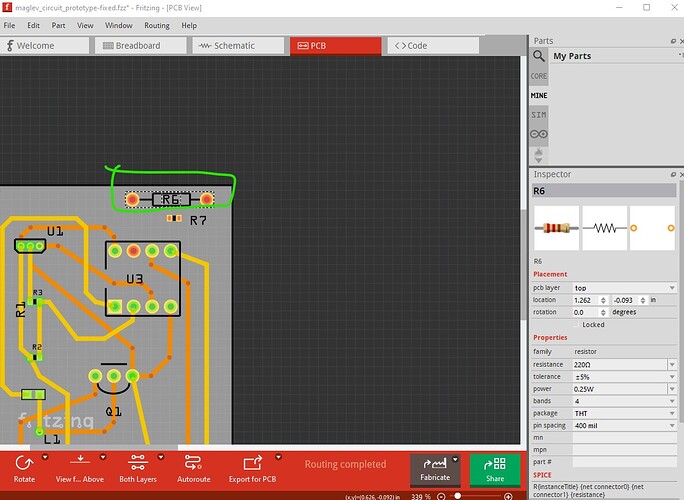The height and width of the screenshot is (500, 684).
Task: Click the mn property field
Action: 624,438
